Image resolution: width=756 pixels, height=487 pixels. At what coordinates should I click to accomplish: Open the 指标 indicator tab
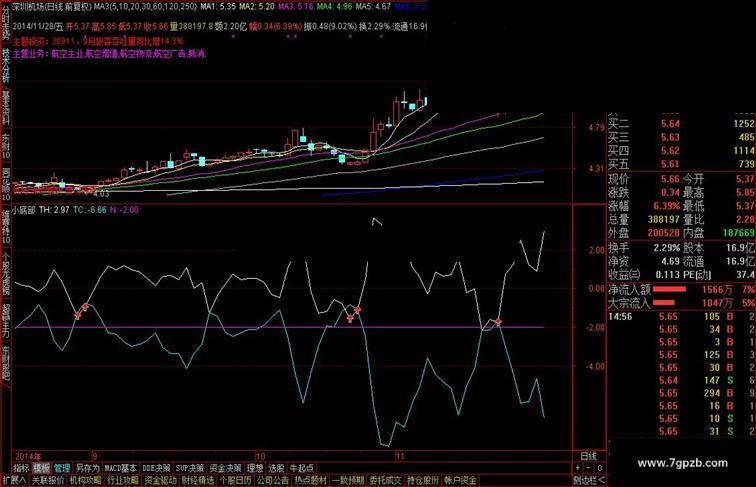21,468
